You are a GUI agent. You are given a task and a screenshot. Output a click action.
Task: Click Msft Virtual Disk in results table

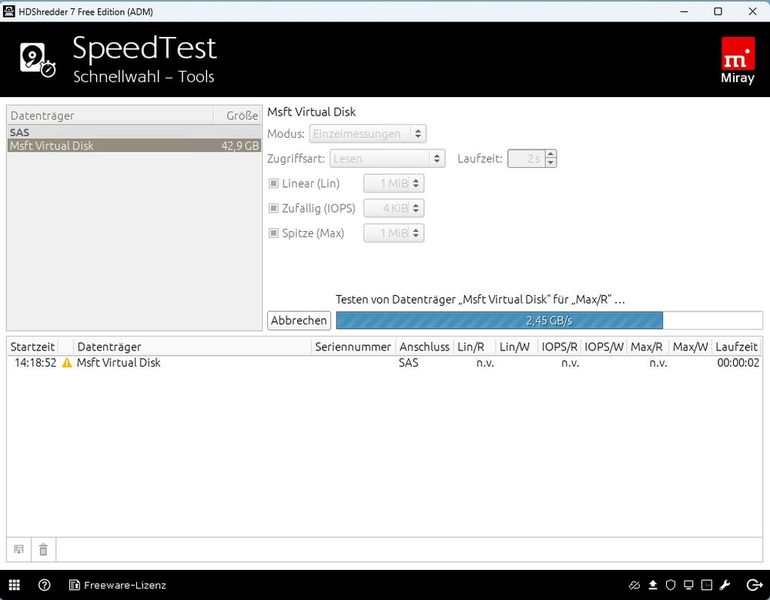[118, 363]
